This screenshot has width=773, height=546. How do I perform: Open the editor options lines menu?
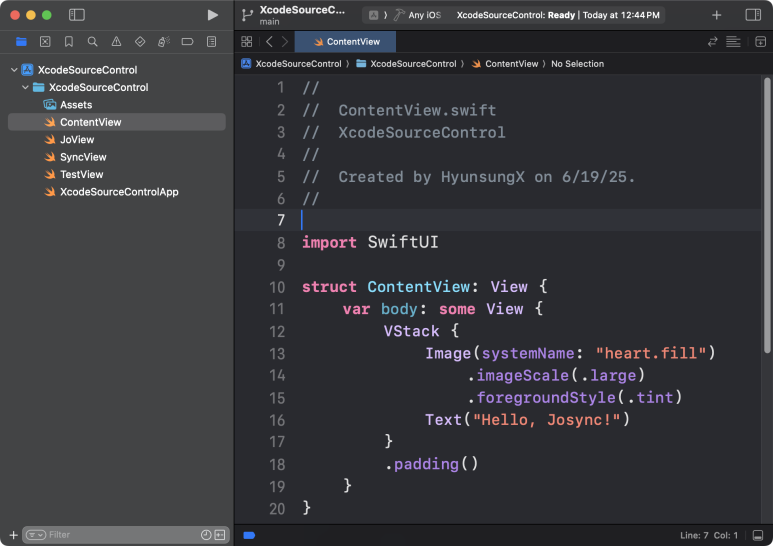tap(734, 42)
